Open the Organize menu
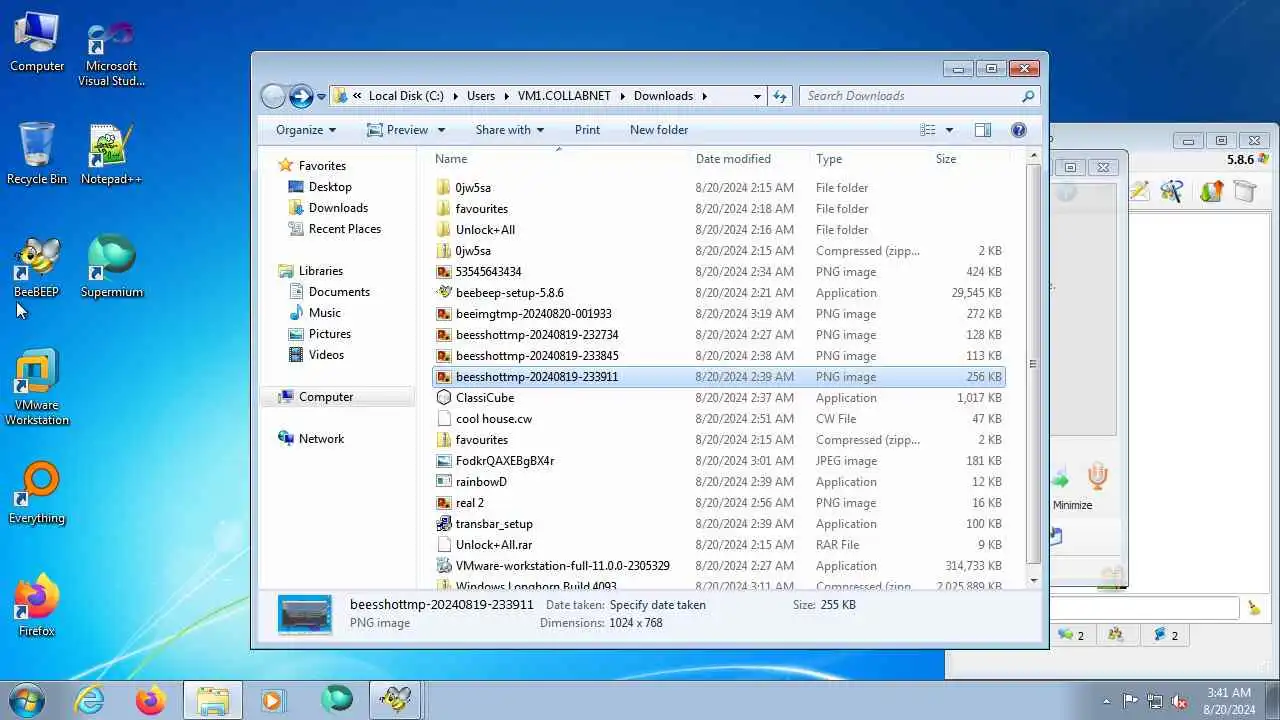Screen dimensions: 1280x720 (306, 130)
